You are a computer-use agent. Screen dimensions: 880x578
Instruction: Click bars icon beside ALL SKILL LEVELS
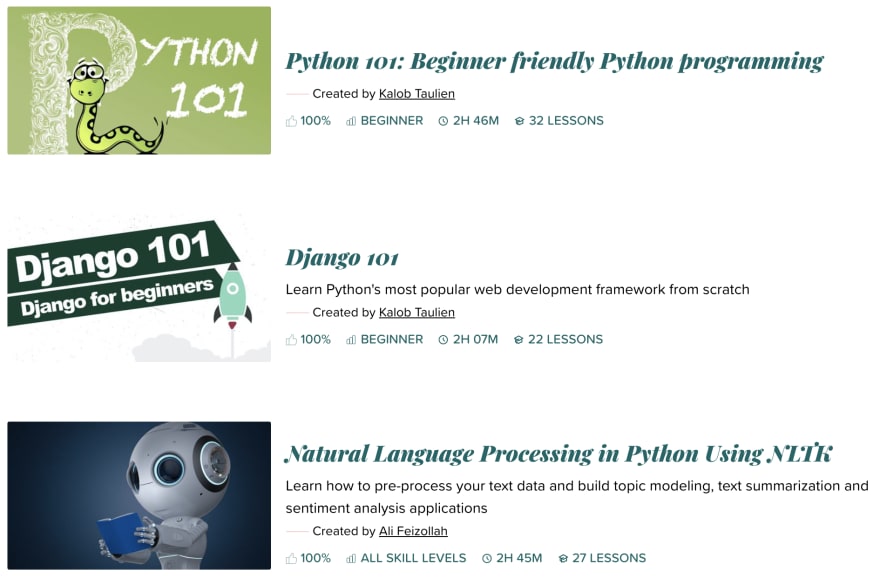click(x=351, y=559)
